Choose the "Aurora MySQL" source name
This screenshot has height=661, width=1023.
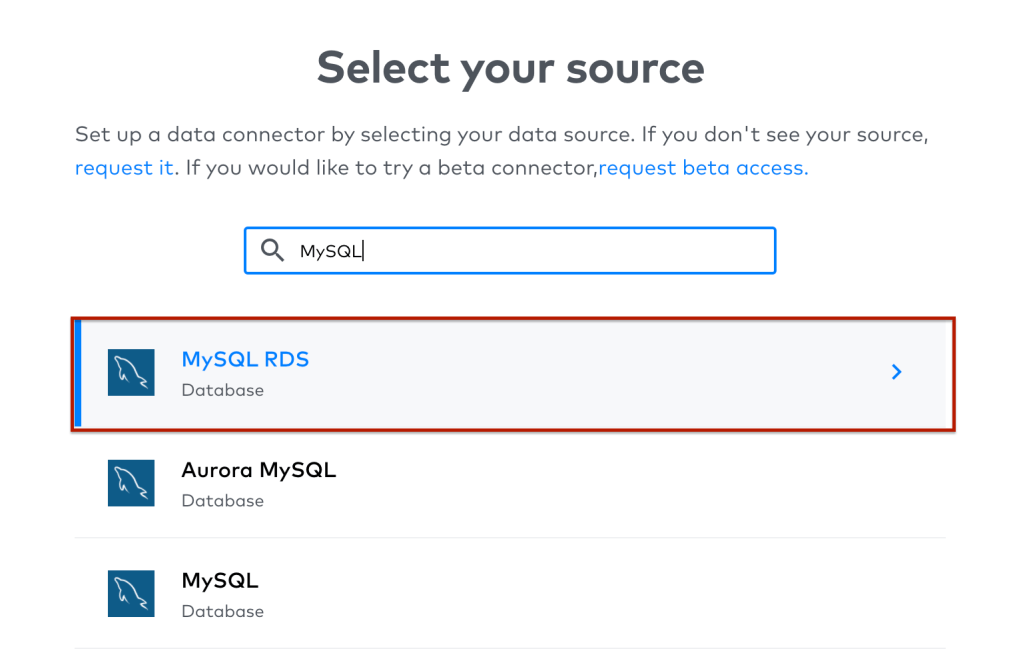[x=258, y=470]
